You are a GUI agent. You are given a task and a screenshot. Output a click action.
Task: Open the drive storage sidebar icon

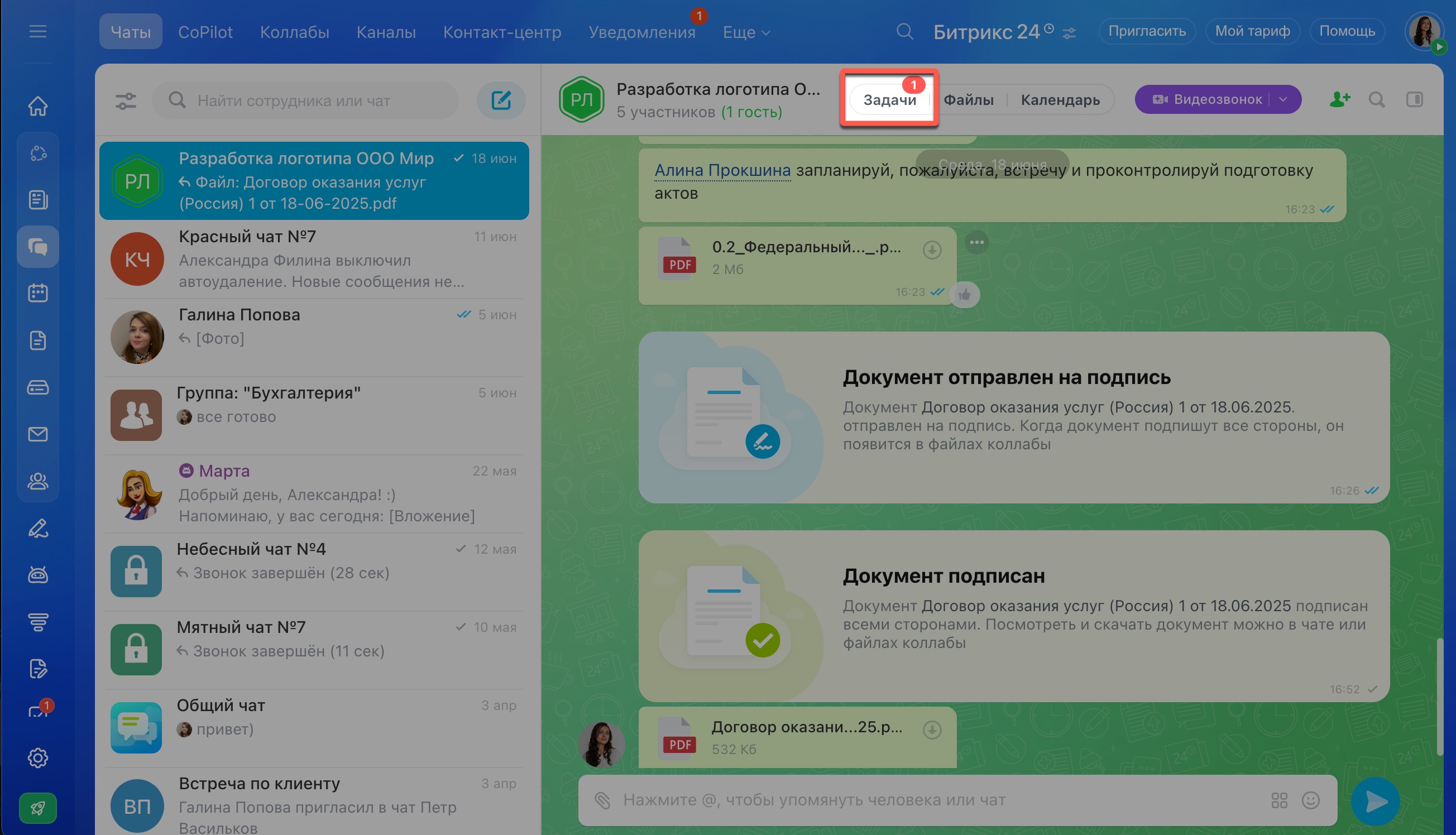[38, 387]
